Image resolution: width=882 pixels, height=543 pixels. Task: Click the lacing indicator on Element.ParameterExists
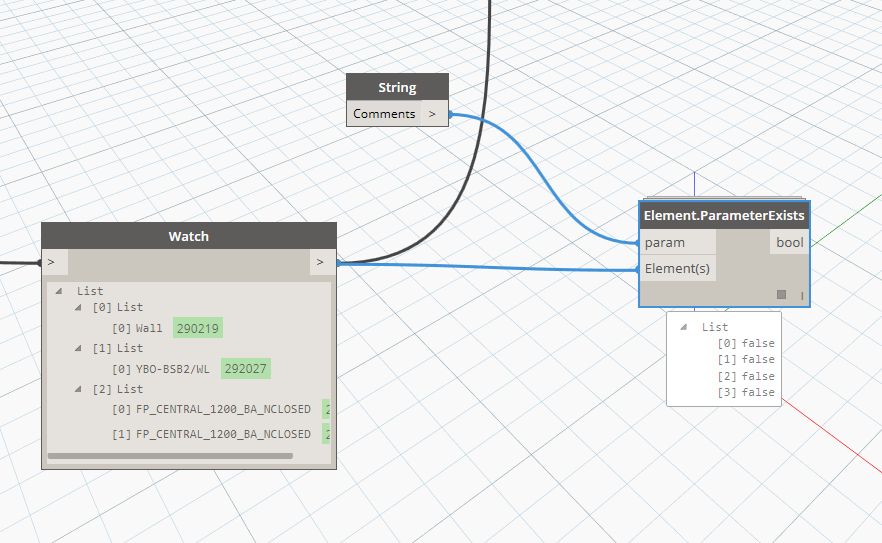[x=802, y=295]
